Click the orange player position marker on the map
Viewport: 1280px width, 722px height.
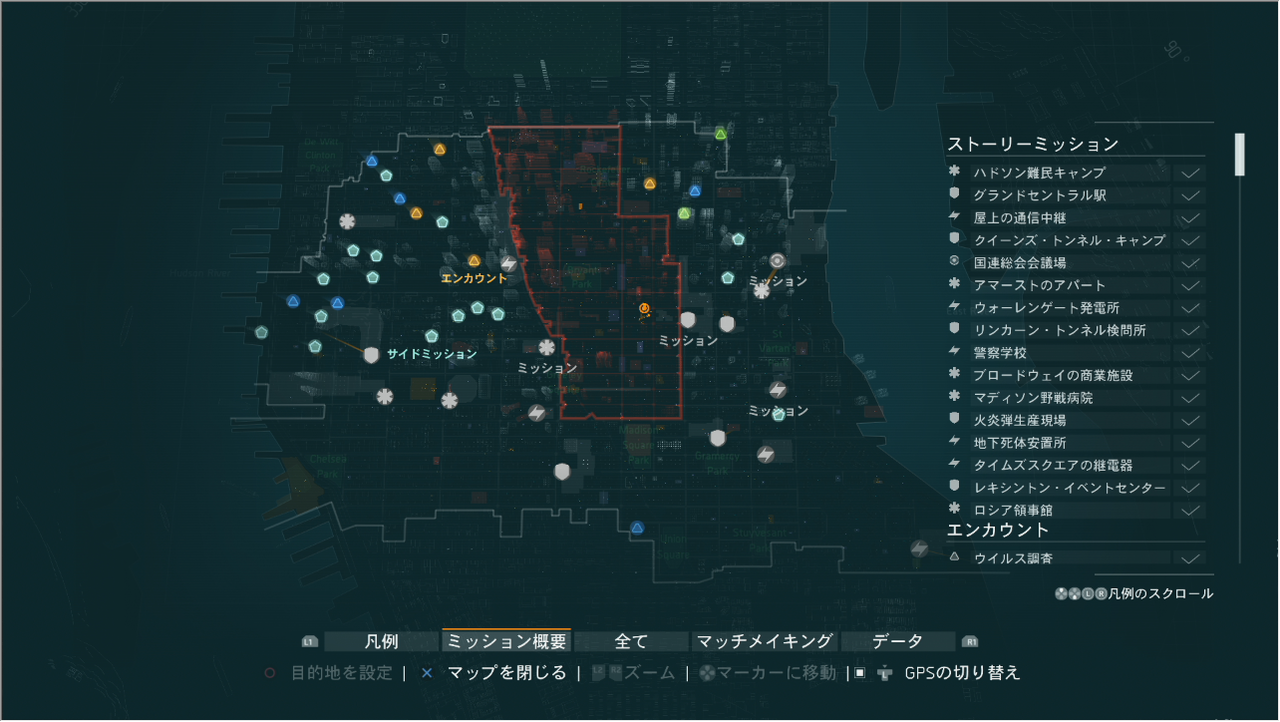tap(644, 308)
